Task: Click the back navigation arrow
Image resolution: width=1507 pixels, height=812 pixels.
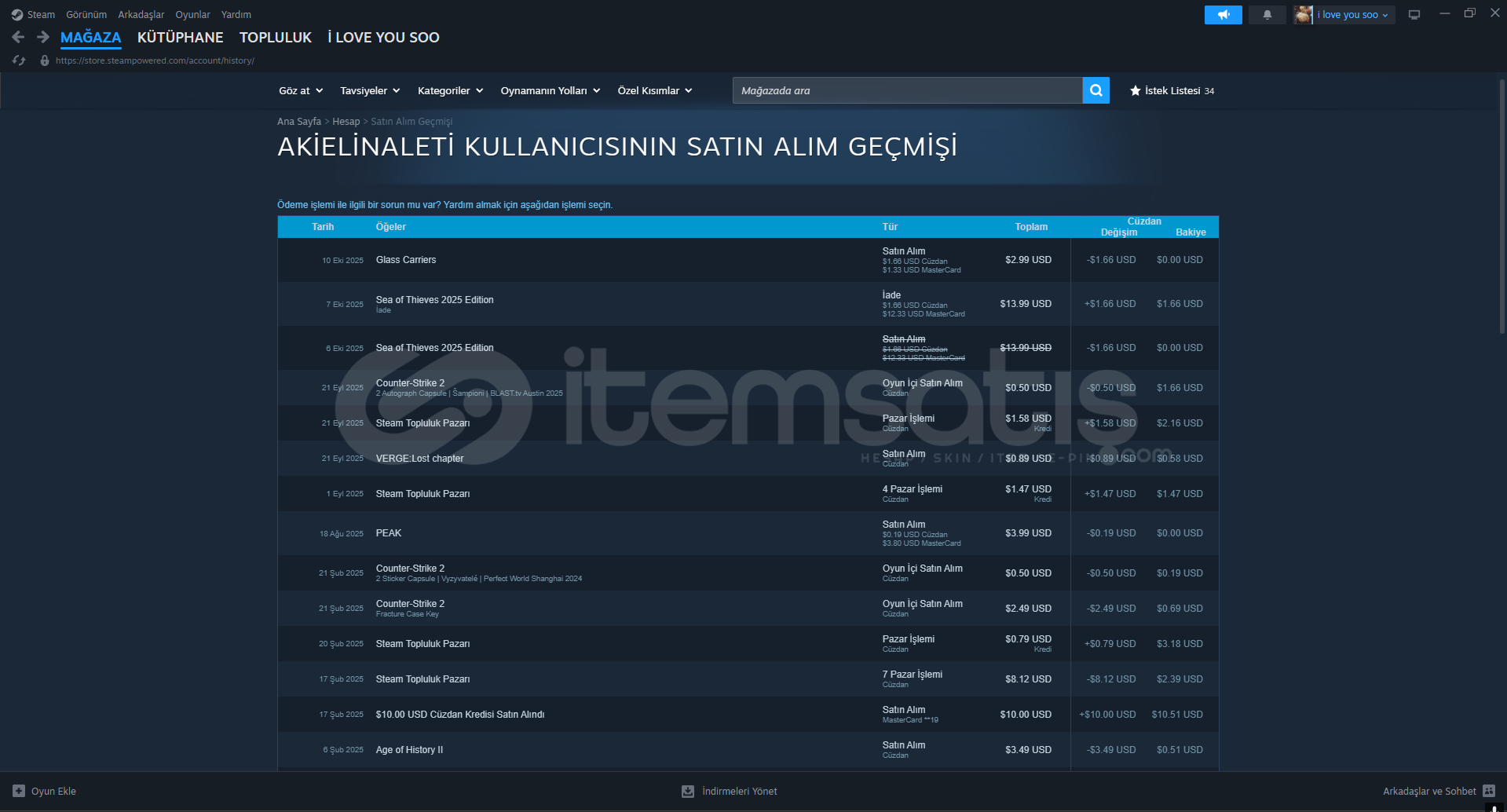Action: click(x=18, y=37)
